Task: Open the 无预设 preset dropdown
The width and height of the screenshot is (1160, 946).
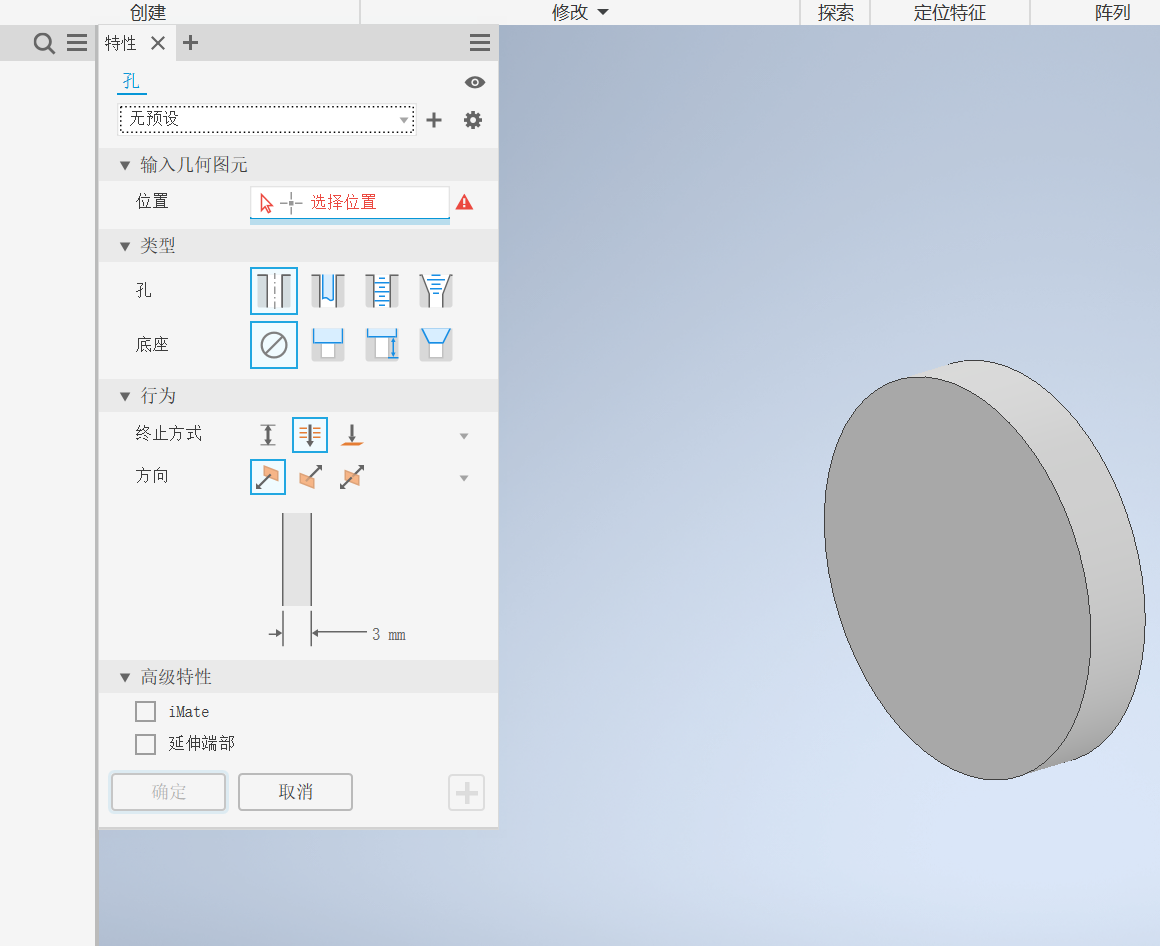Action: click(x=266, y=119)
